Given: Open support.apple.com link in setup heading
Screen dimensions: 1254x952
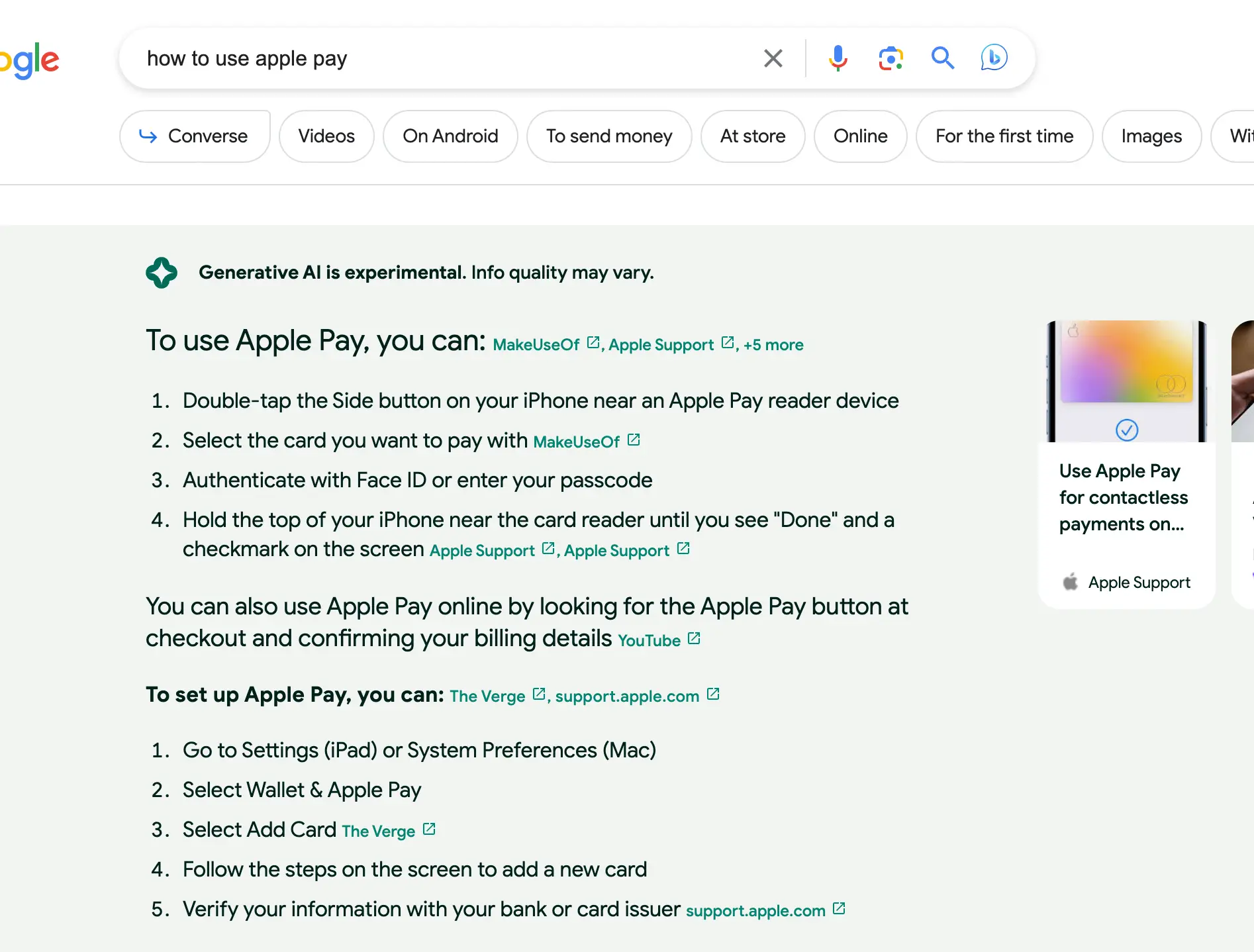Looking at the screenshot, I should (627, 696).
